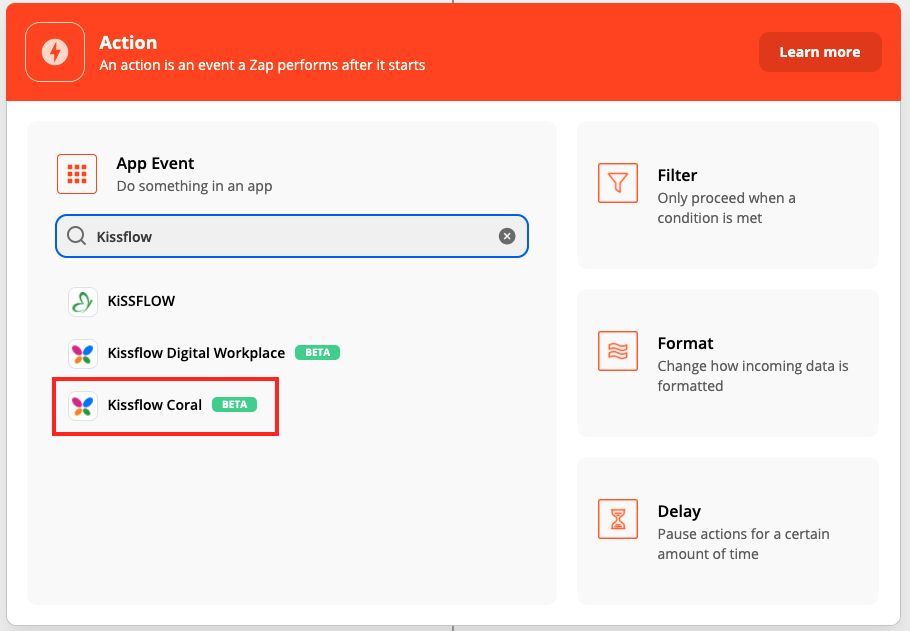910x631 pixels.
Task: Click the App Event grid icon
Action: coord(77,174)
